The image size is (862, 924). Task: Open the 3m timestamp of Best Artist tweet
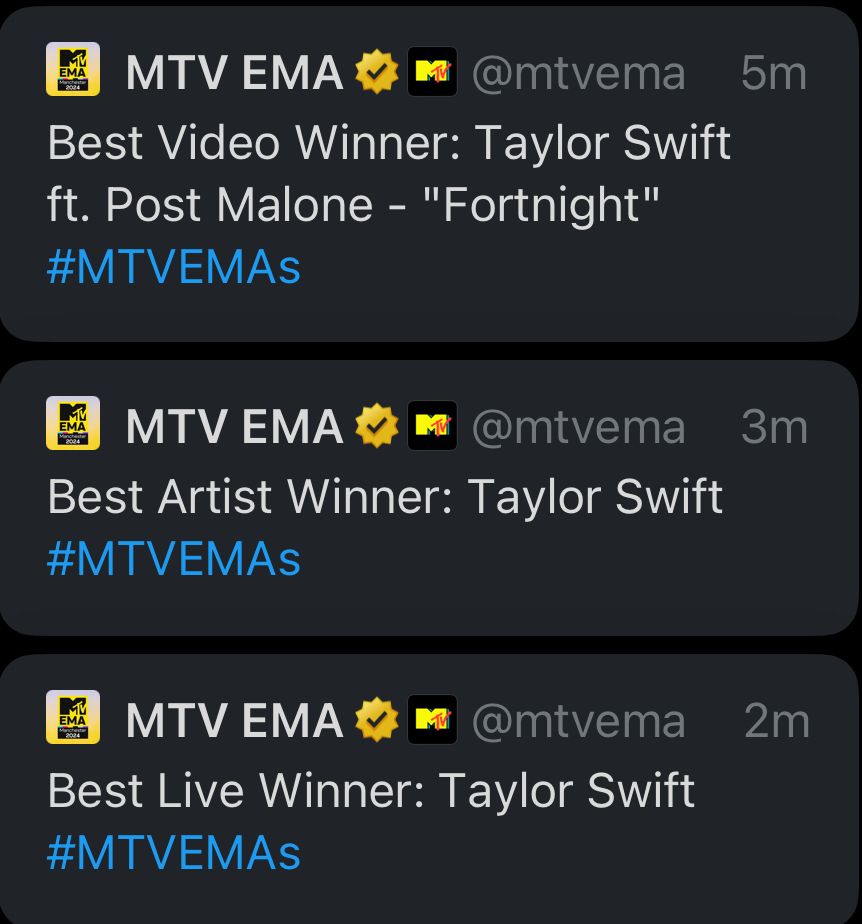(x=774, y=427)
